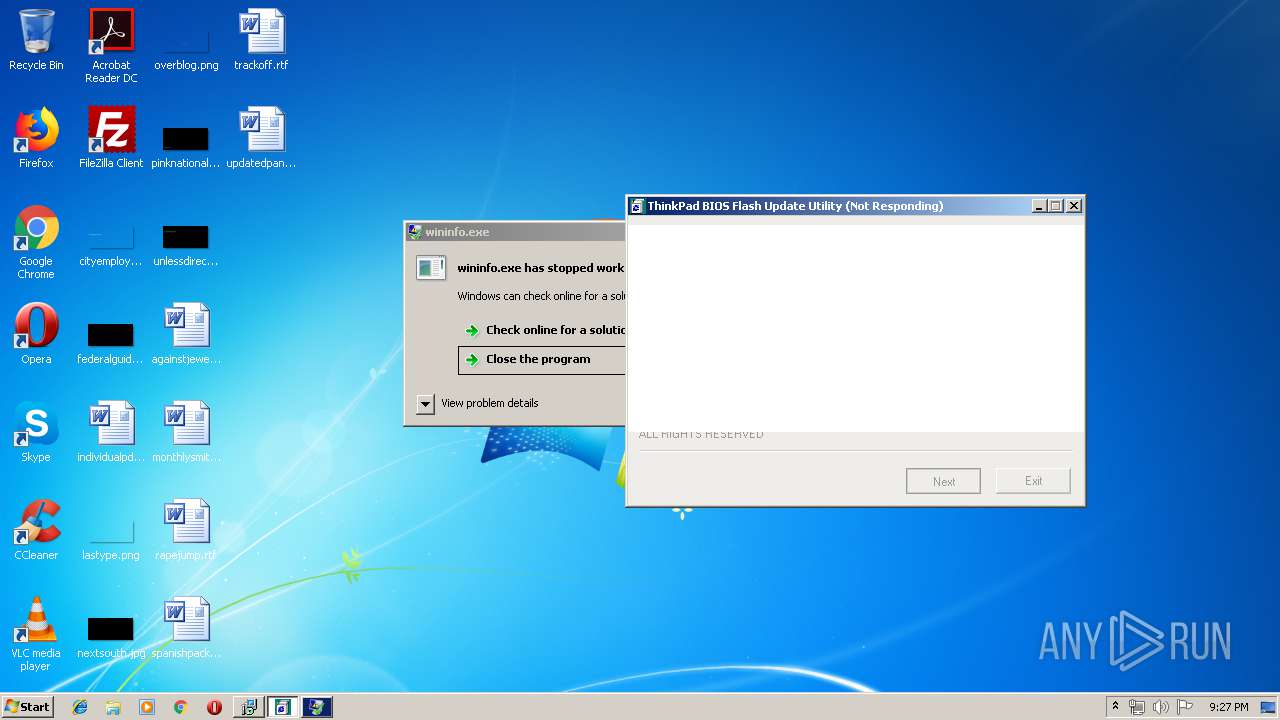The image size is (1280, 720).
Task: Click the wininfo.exe dialog title bar
Action: tap(515, 232)
